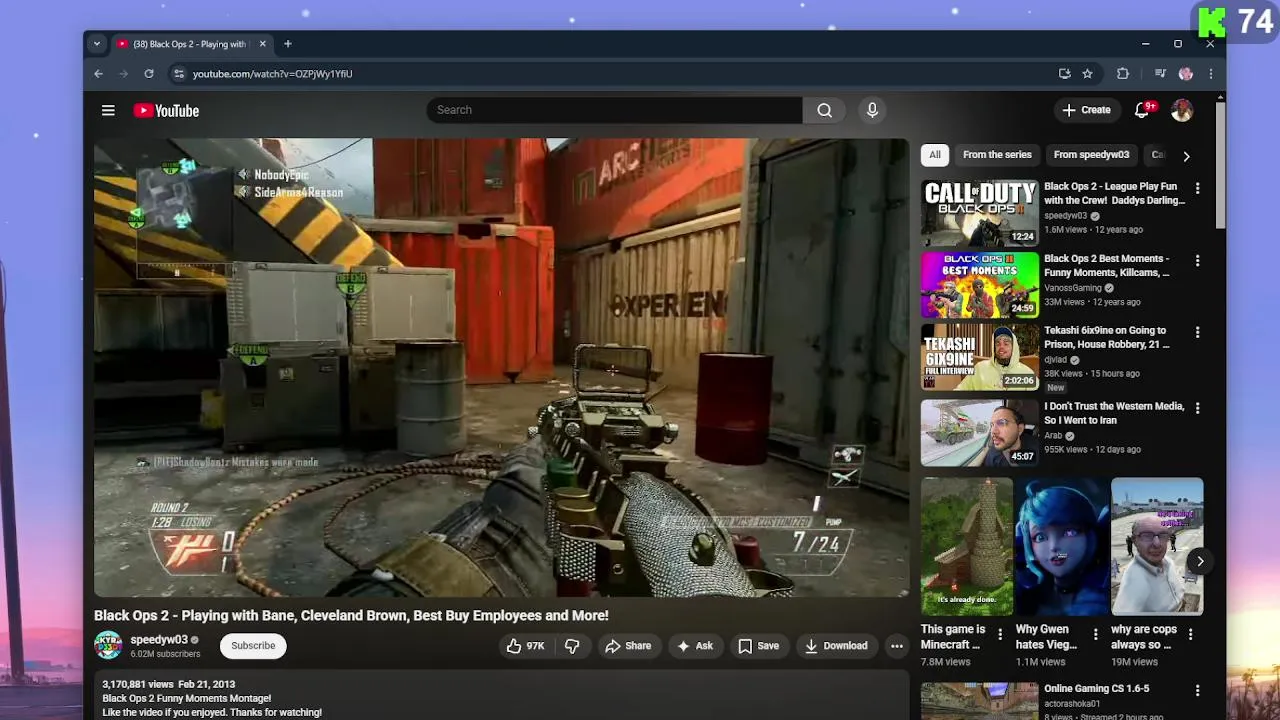The image size is (1280, 720).
Task: Open the notifications bell
Action: pyautogui.click(x=1142, y=110)
